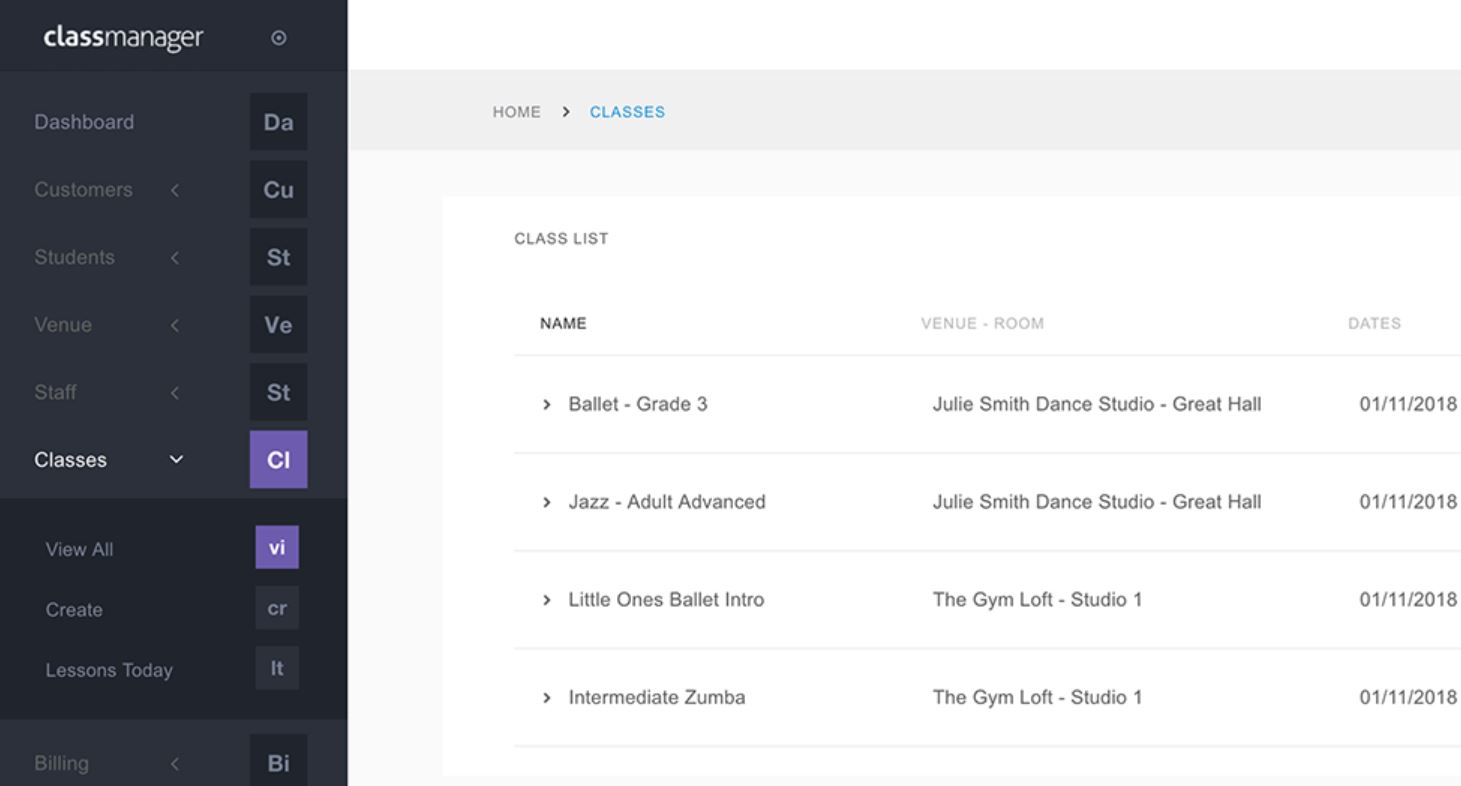The image size is (1461, 786).
Task: Click the Lessons Today 'lt' icon tile
Action: coord(277,669)
